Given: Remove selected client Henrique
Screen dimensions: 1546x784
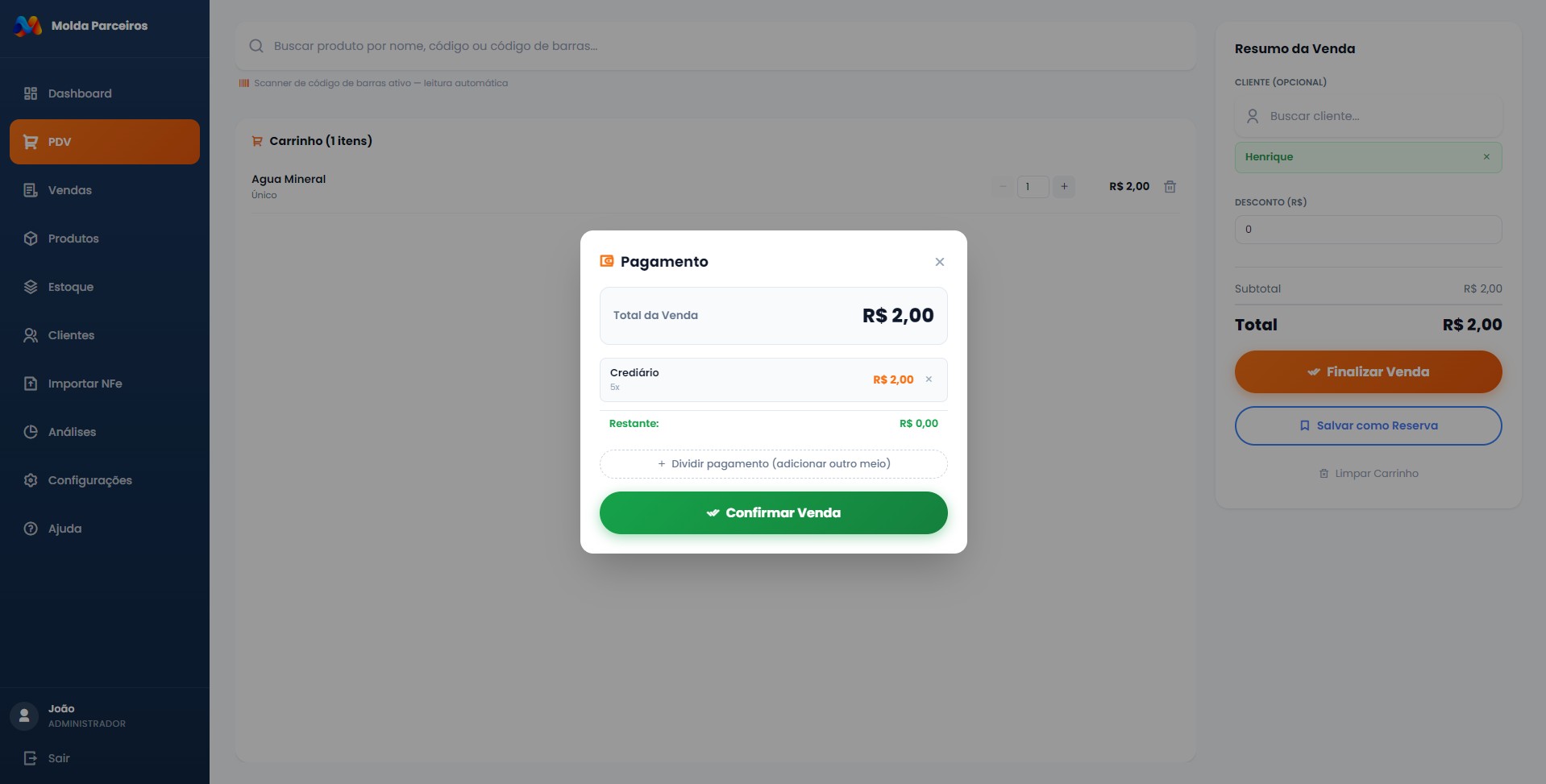Looking at the screenshot, I should [1486, 157].
